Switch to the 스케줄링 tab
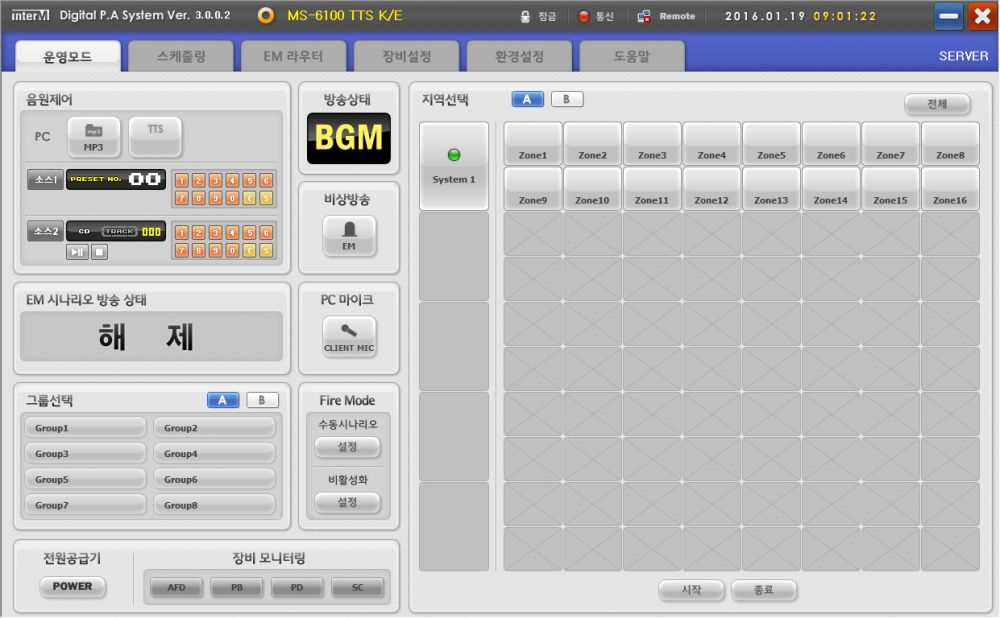This screenshot has width=1000, height=618. pos(180,55)
